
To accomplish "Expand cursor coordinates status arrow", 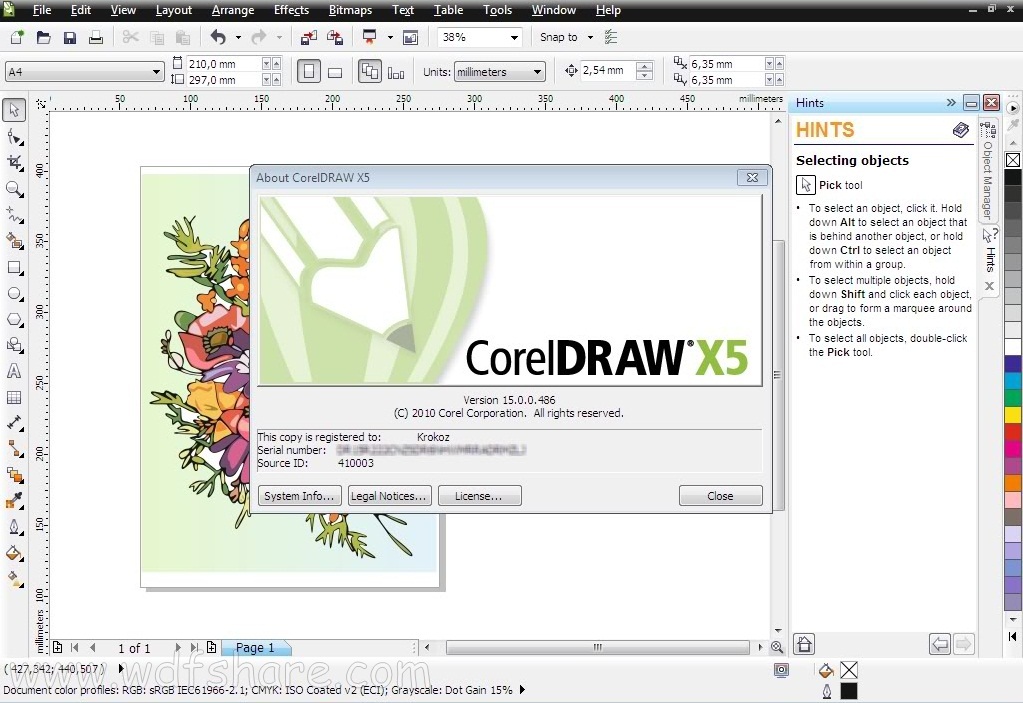I will [121, 668].
